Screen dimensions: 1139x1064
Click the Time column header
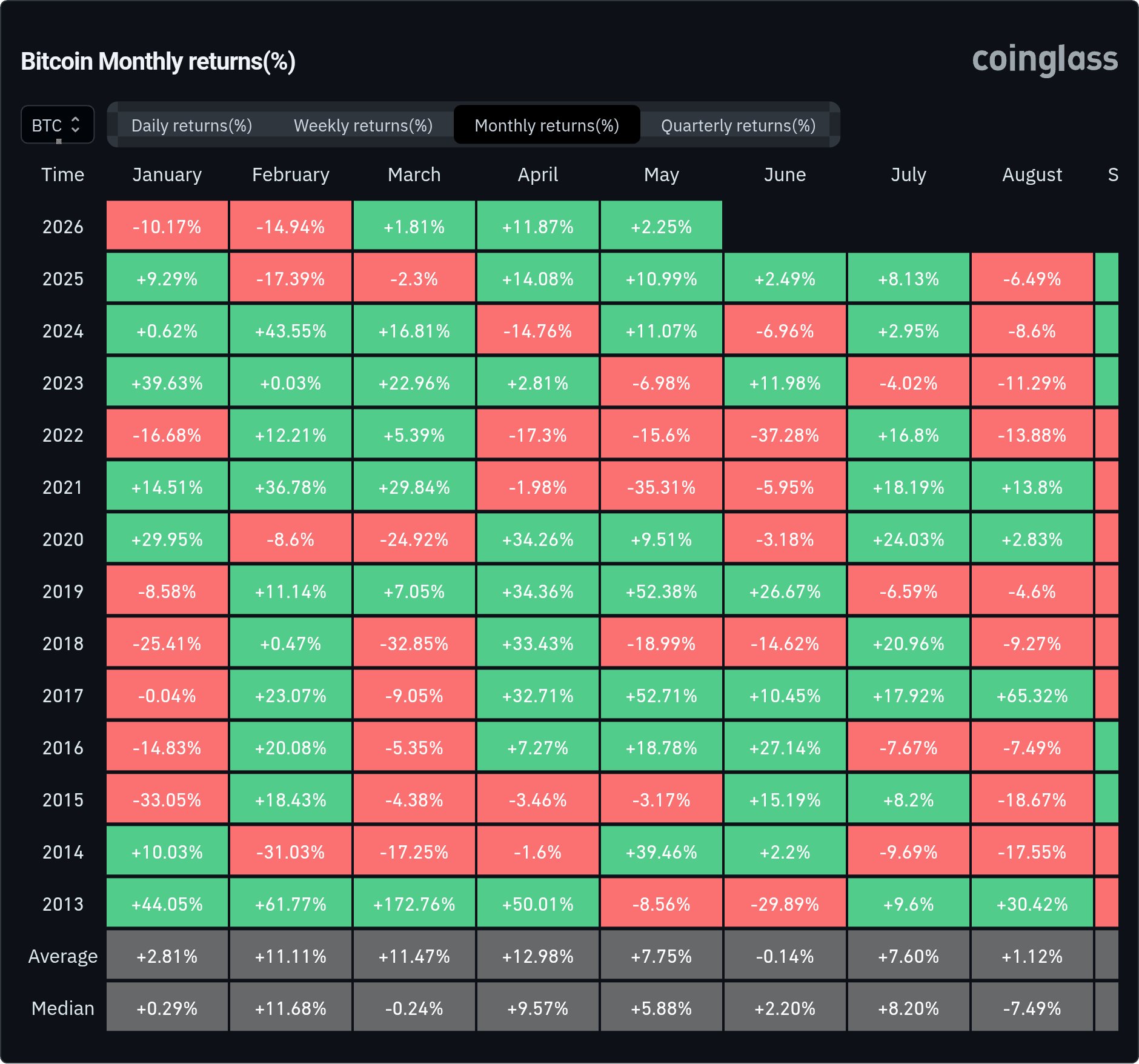(x=63, y=175)
